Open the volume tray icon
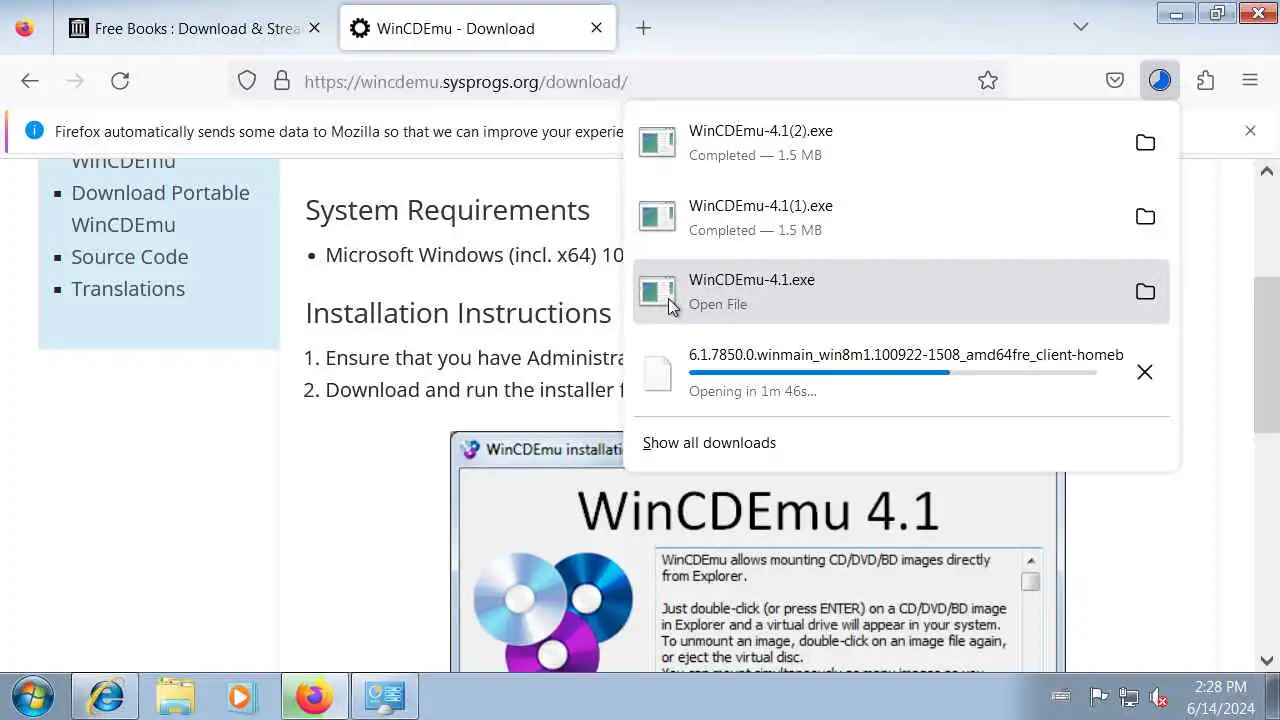Image resolution: width=1280 pixels, height=720 pixels. click(x=1159, y=696)
